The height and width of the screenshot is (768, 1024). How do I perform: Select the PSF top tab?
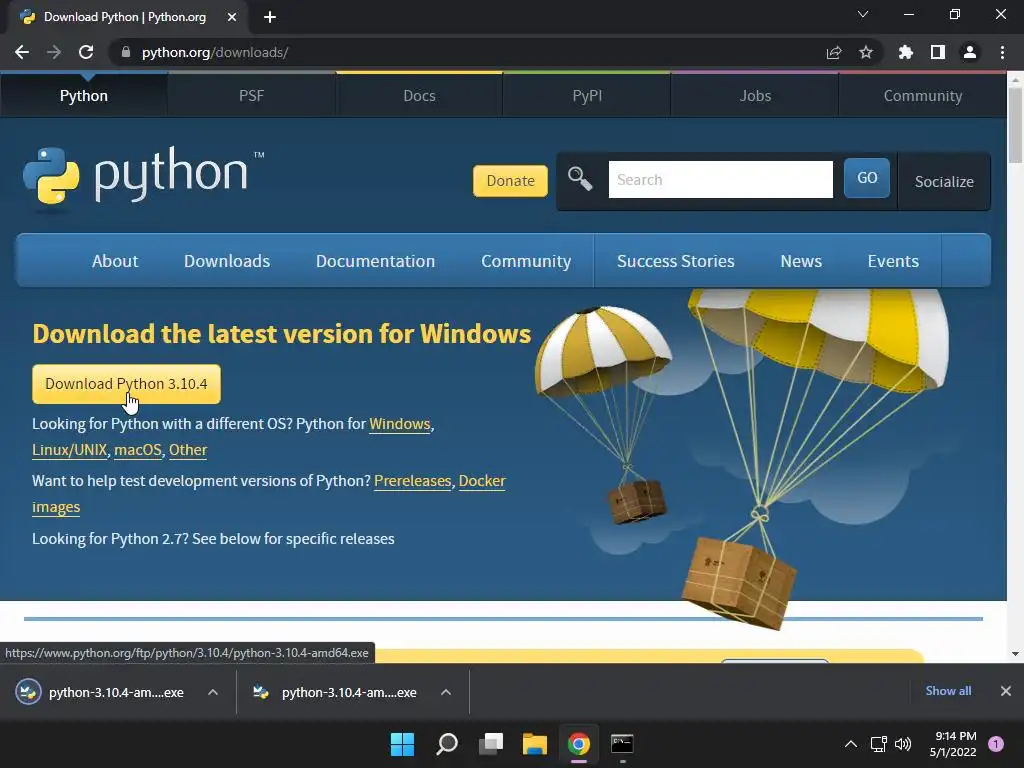(x=251, y=96)
